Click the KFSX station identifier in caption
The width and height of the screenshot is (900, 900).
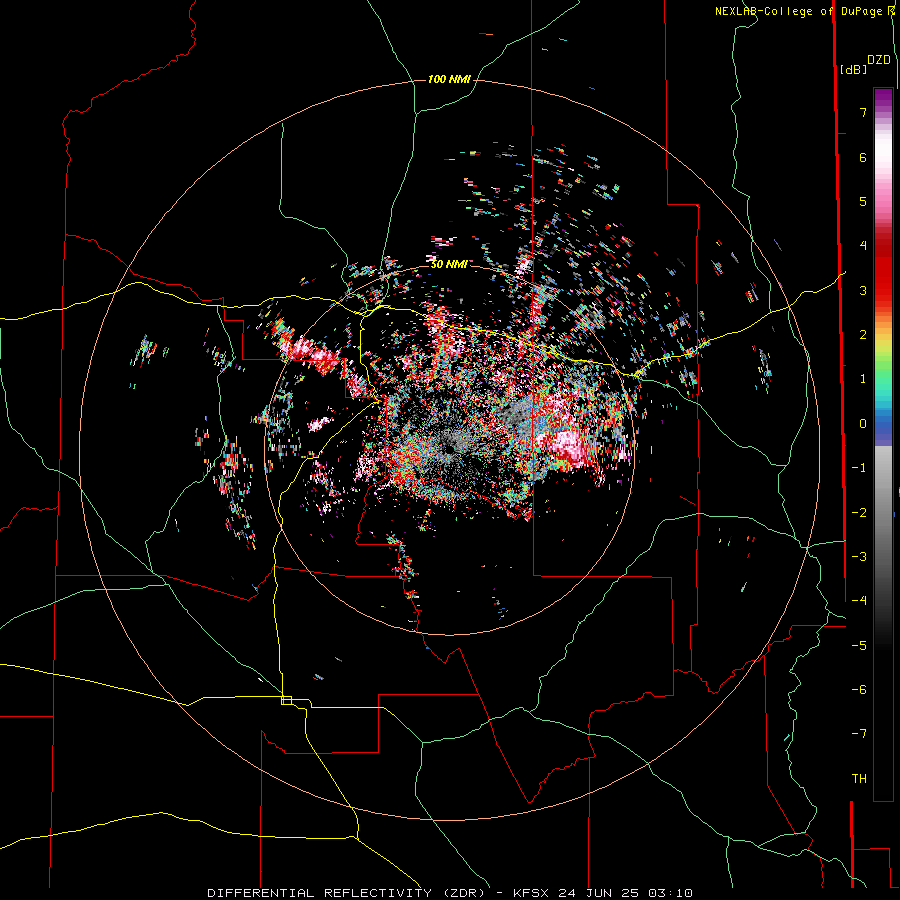pos(530,893)
